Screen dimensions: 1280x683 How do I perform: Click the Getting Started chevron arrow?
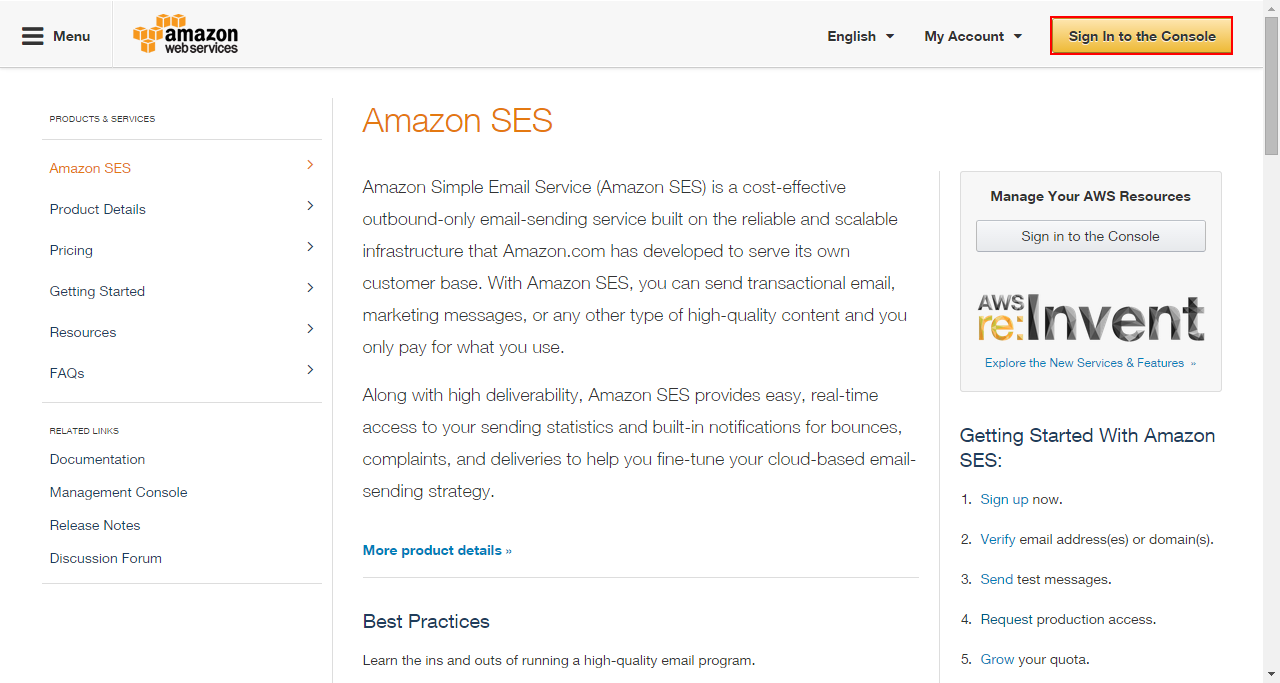click(310, 287)
